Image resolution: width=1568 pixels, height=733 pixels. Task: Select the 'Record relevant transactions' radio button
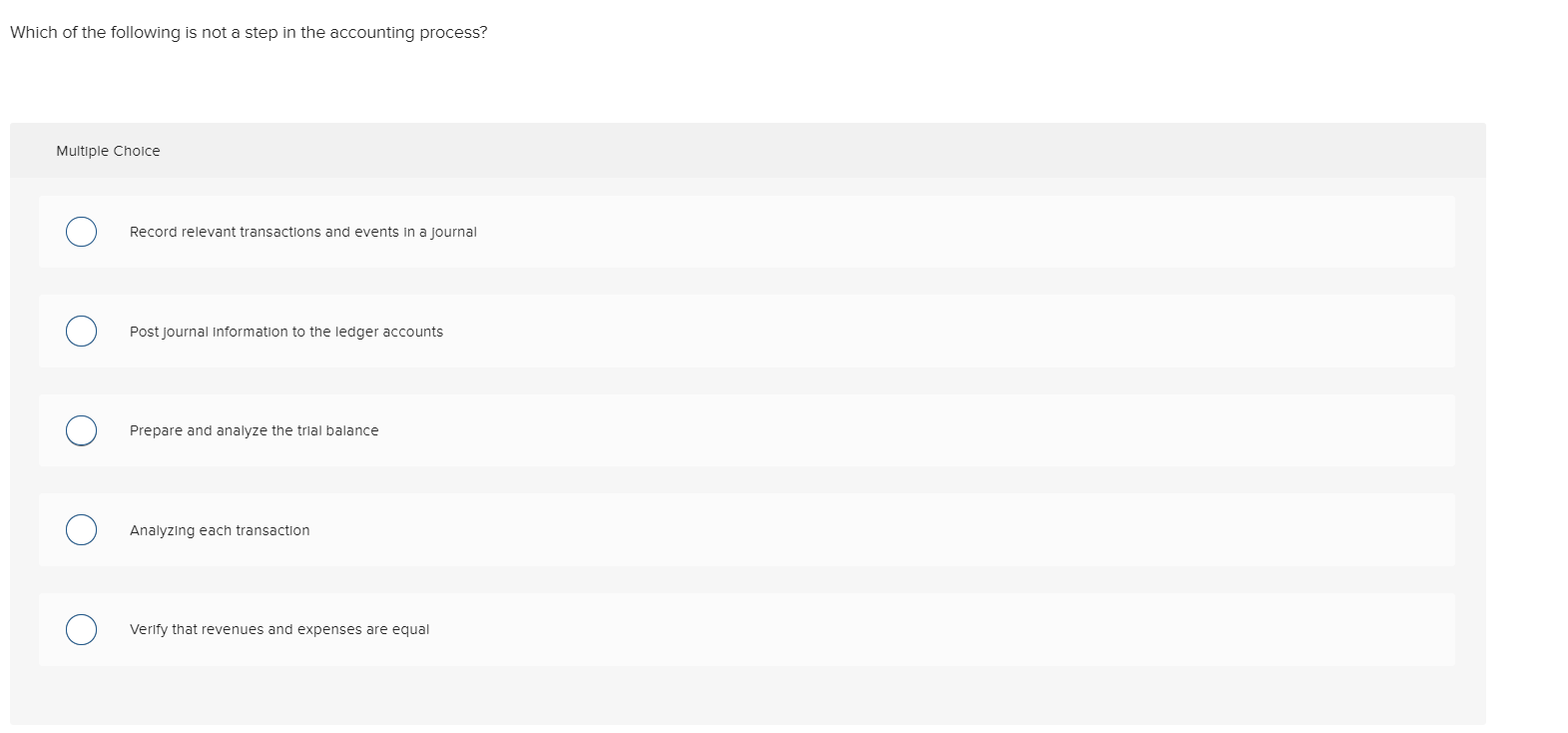[82, 232]
